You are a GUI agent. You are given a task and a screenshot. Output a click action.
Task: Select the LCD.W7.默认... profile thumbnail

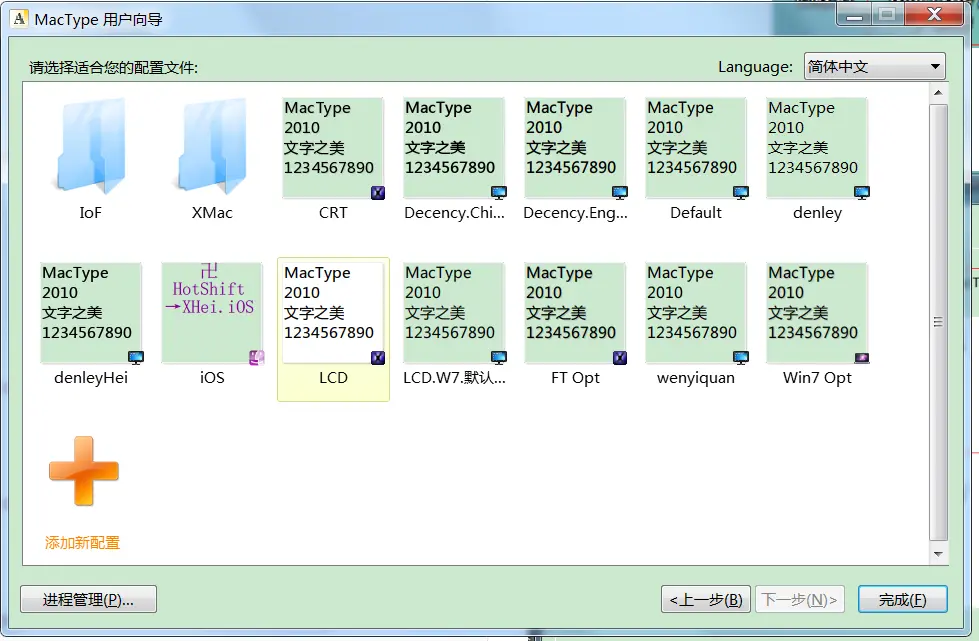[x=455, y=313]
